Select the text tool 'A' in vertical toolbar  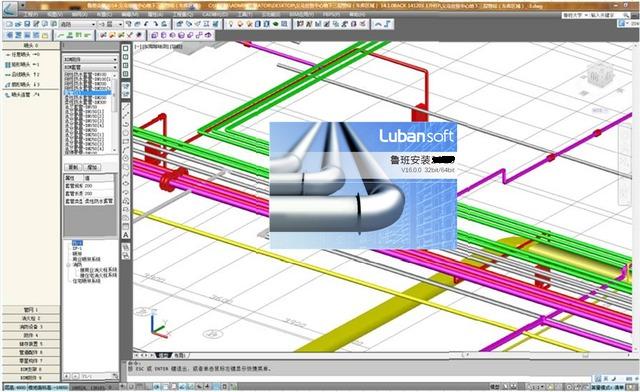(x=126, y=235)
